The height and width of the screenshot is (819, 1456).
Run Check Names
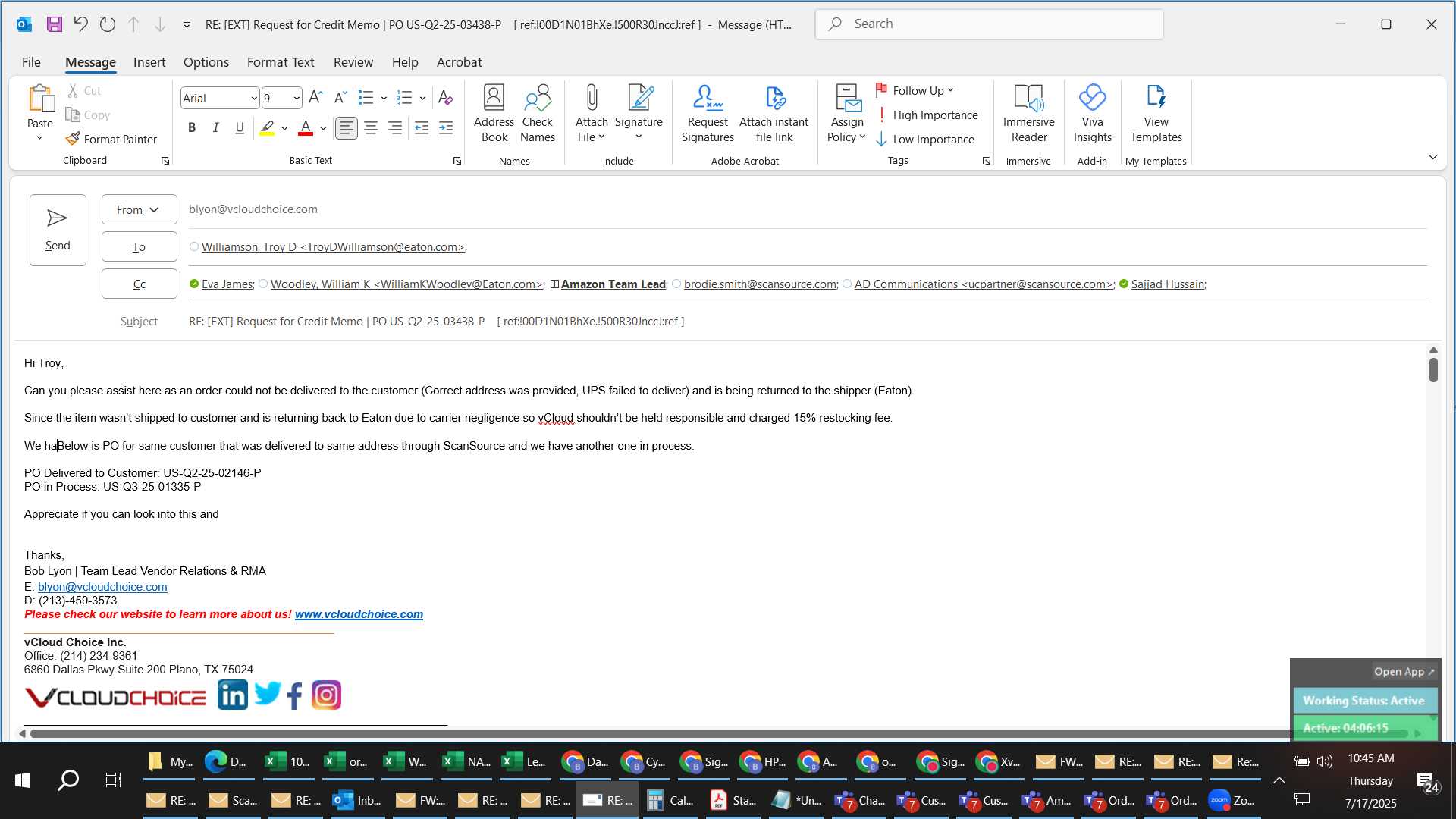coord(538,114)
